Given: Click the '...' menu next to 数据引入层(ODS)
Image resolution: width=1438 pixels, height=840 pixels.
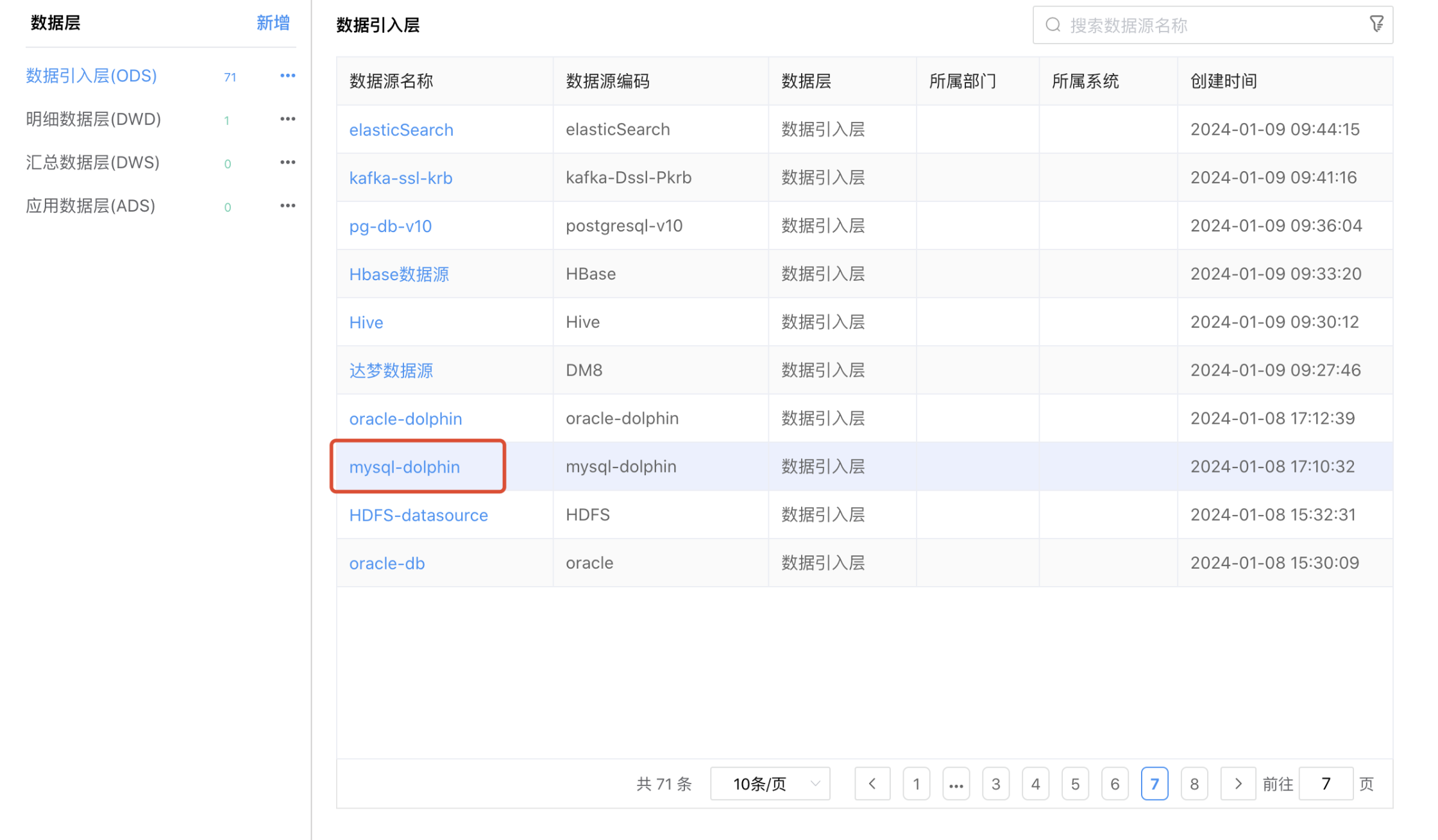Looking at the screenshot, I should coord(286,75).
